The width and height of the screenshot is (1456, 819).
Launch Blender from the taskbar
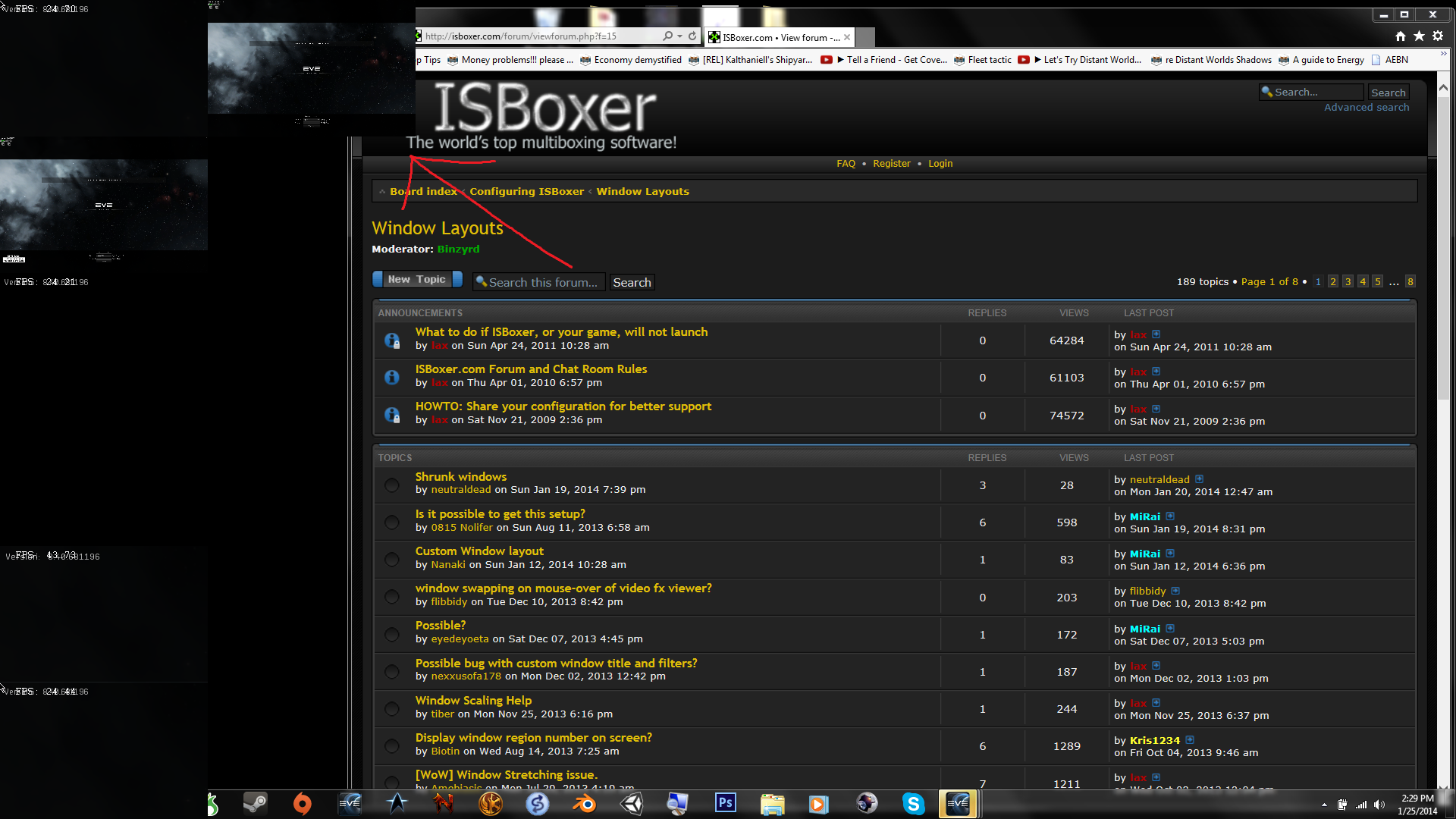(x=585, y=804)
